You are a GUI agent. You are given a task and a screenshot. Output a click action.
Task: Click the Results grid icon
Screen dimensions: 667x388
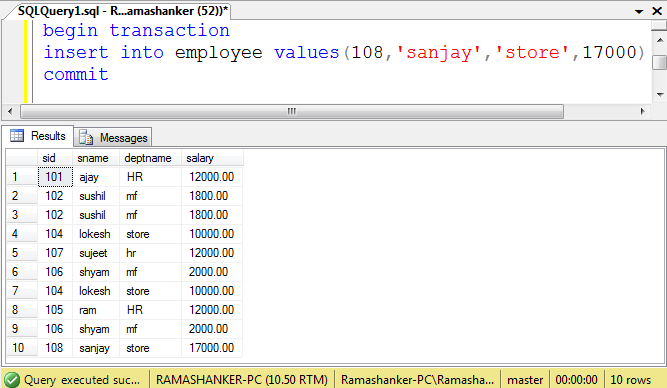pos(17,136)
